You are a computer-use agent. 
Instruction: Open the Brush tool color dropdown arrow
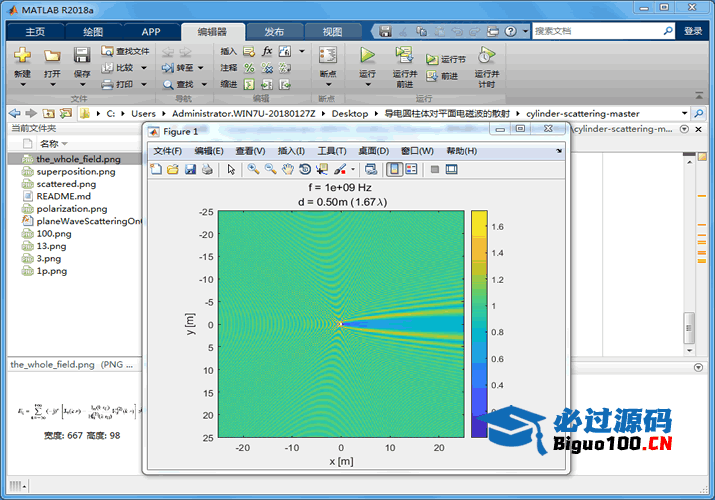[352, 170]
